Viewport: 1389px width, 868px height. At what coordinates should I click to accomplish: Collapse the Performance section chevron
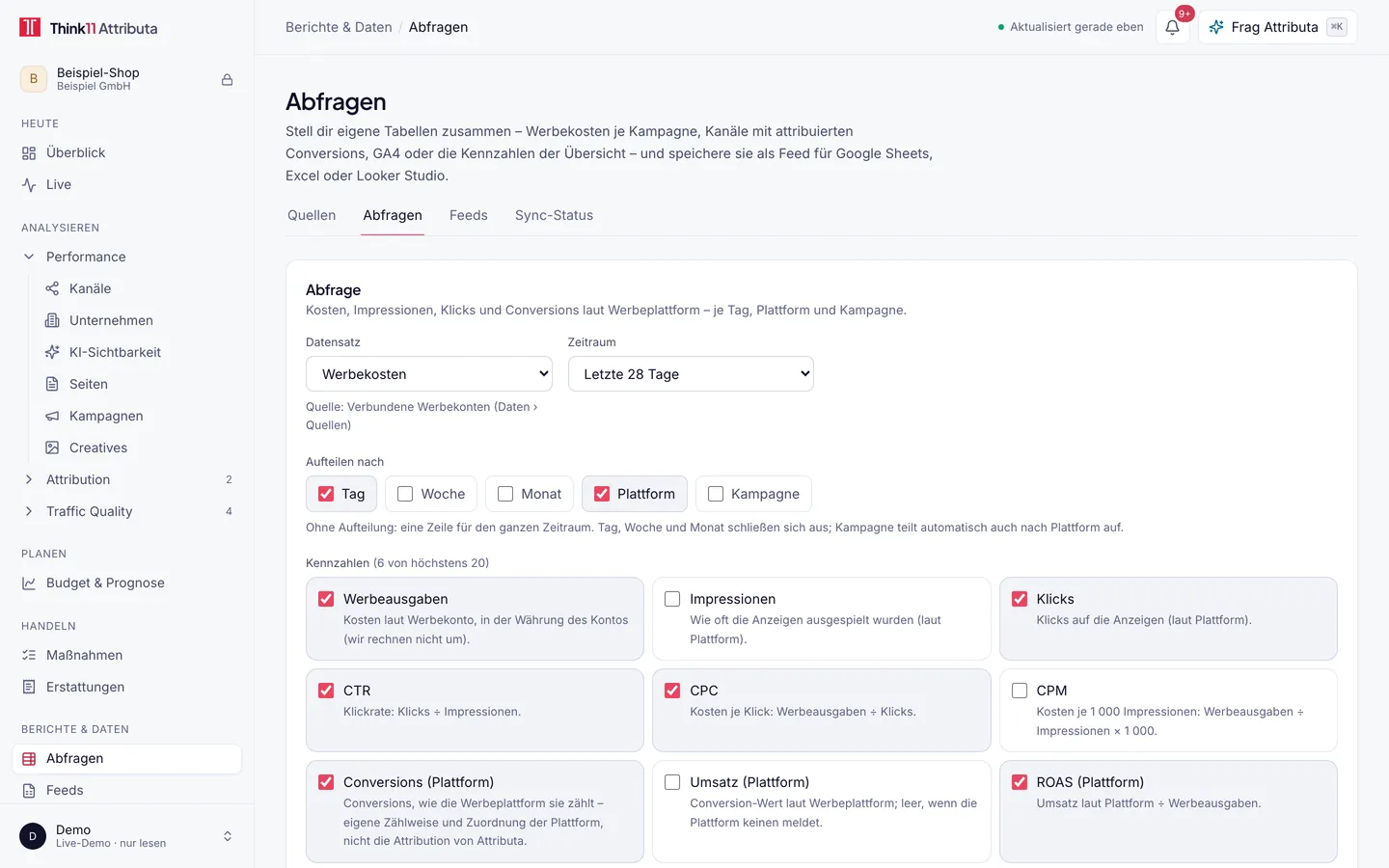click(x=29, y=257)
